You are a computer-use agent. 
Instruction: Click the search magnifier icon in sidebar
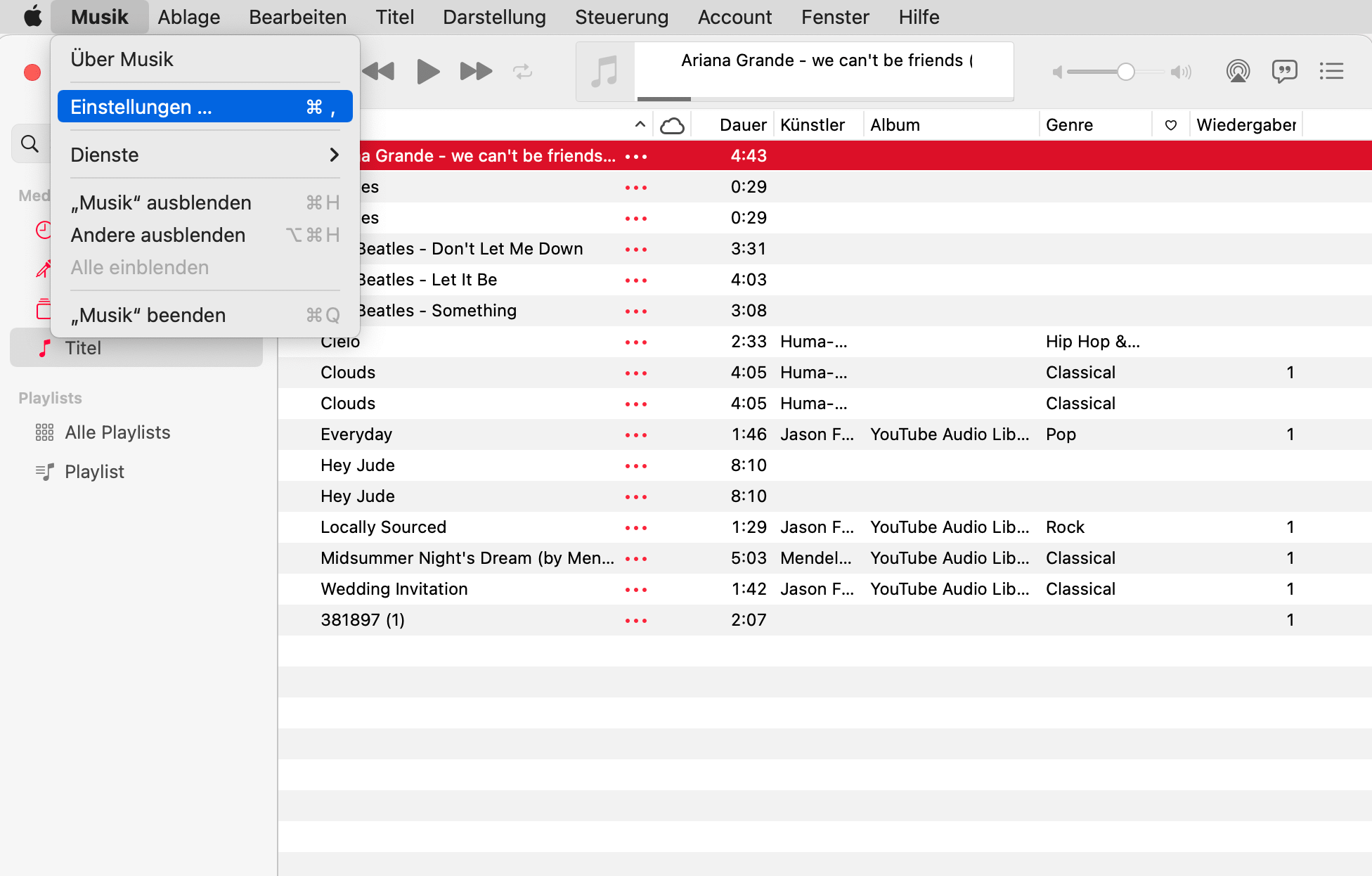[x=30, y=144]
